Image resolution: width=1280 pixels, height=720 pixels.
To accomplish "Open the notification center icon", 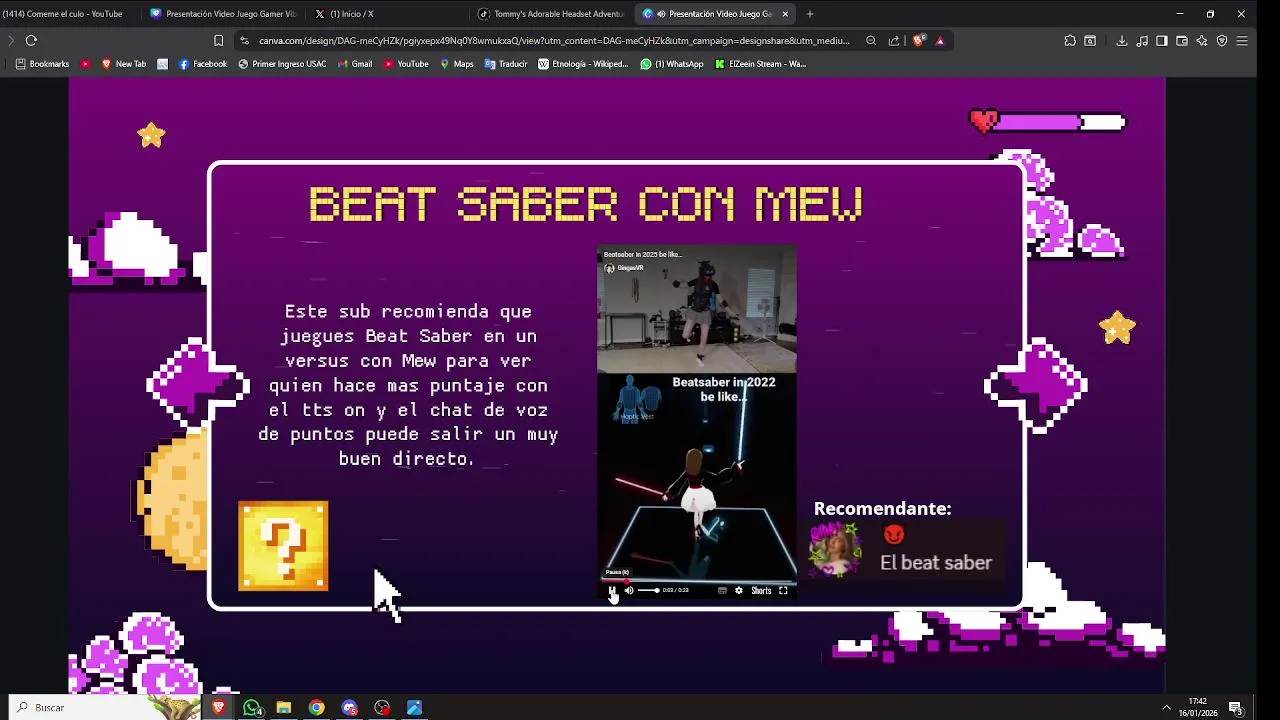I will tap(1235, 707).
